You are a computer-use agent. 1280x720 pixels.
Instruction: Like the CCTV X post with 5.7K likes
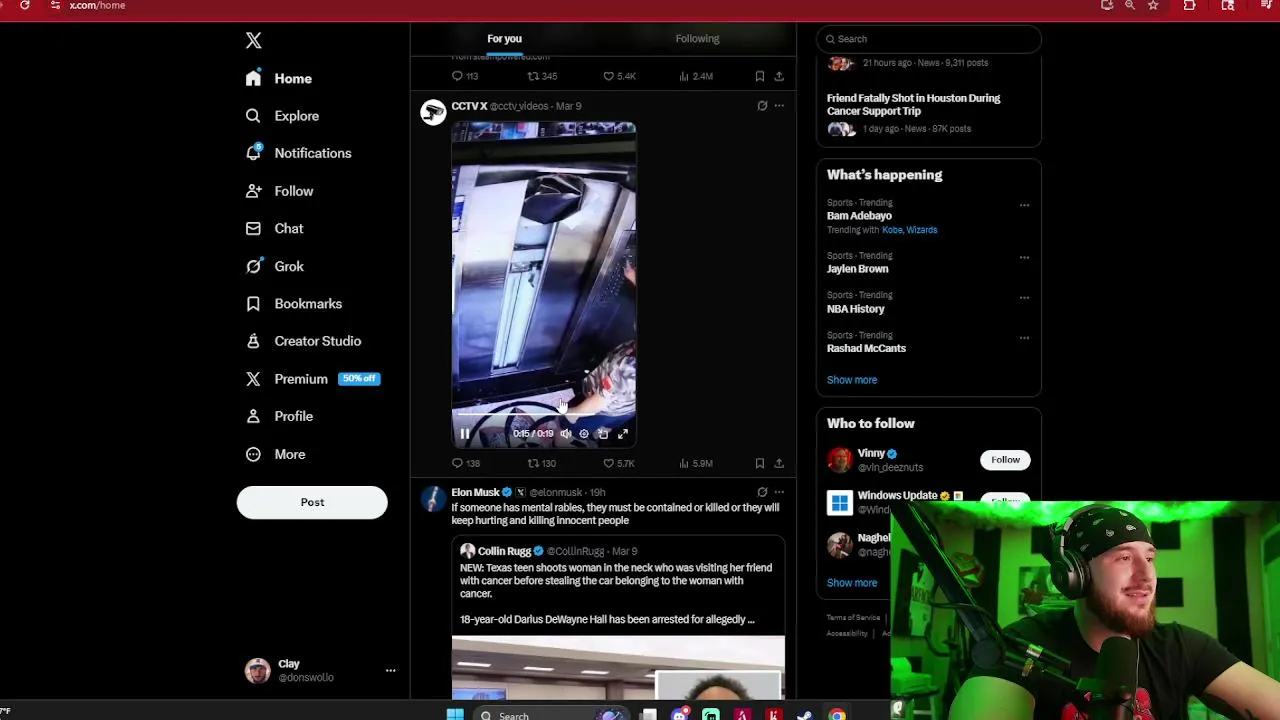pos(619,463)
